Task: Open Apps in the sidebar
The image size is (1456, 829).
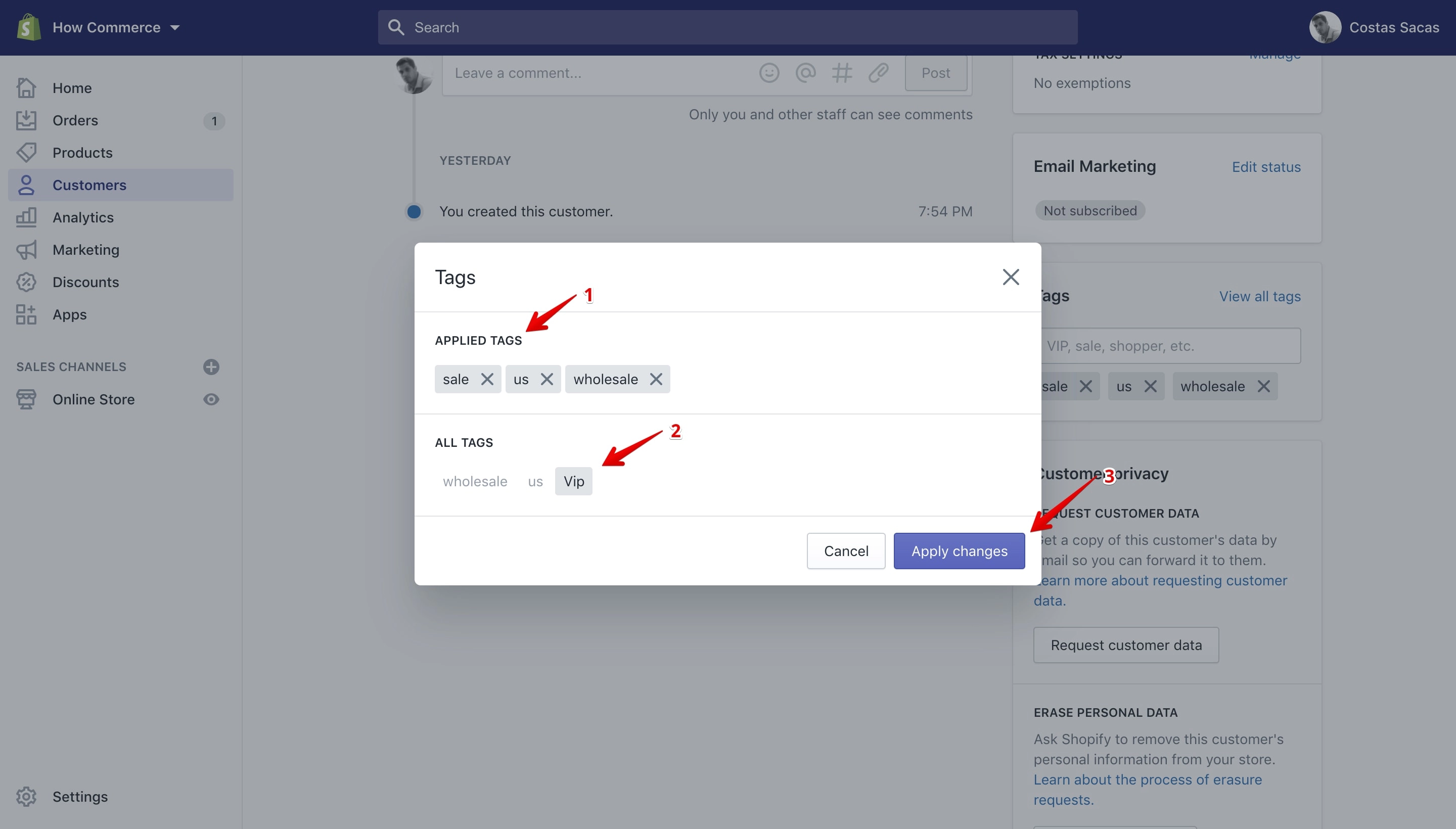Action: pos(120,315)
